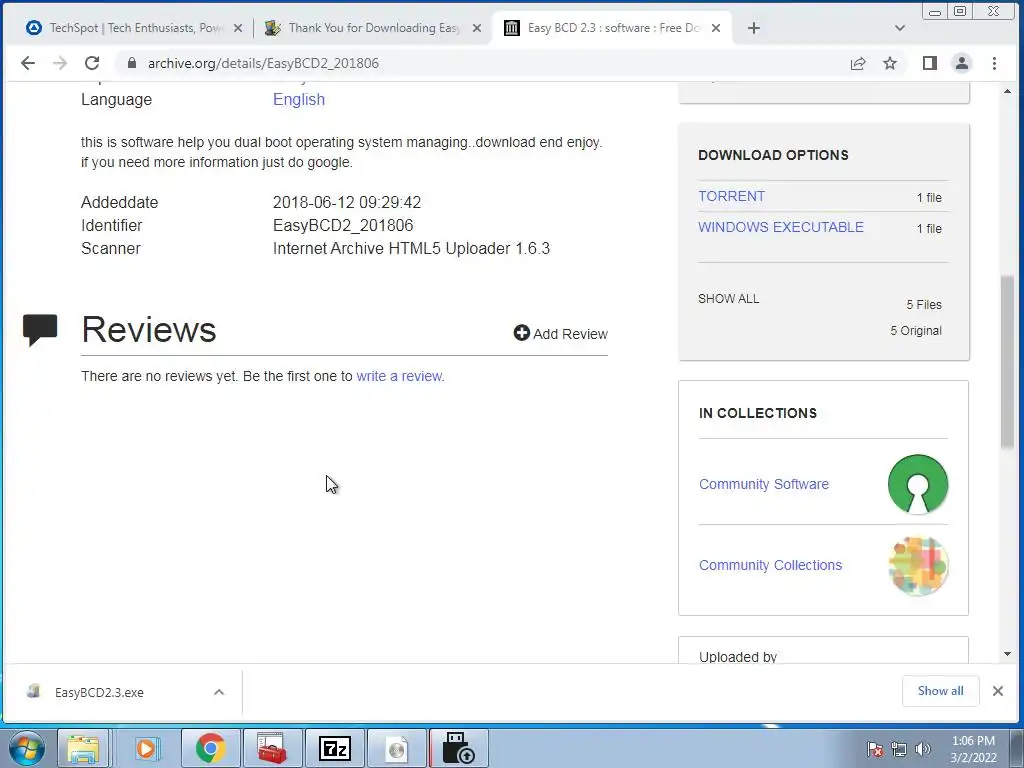
Task: Click the padlock site info icon
Action: [x=132, y=63]
